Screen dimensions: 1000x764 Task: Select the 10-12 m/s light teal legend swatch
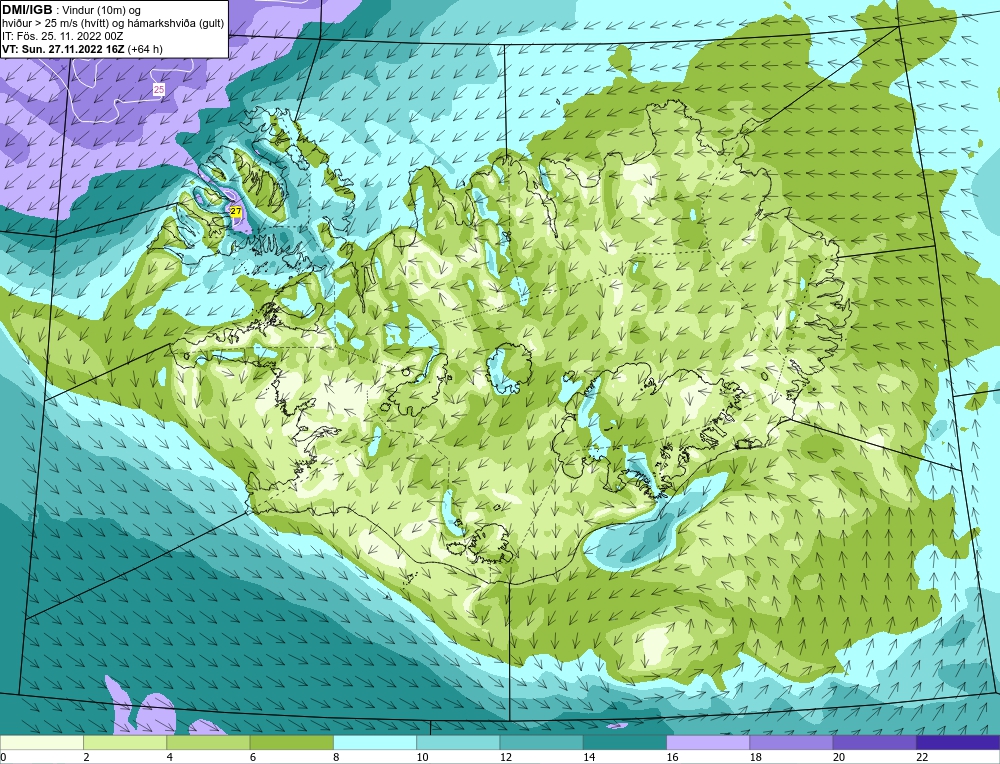[x=458, y=742]
